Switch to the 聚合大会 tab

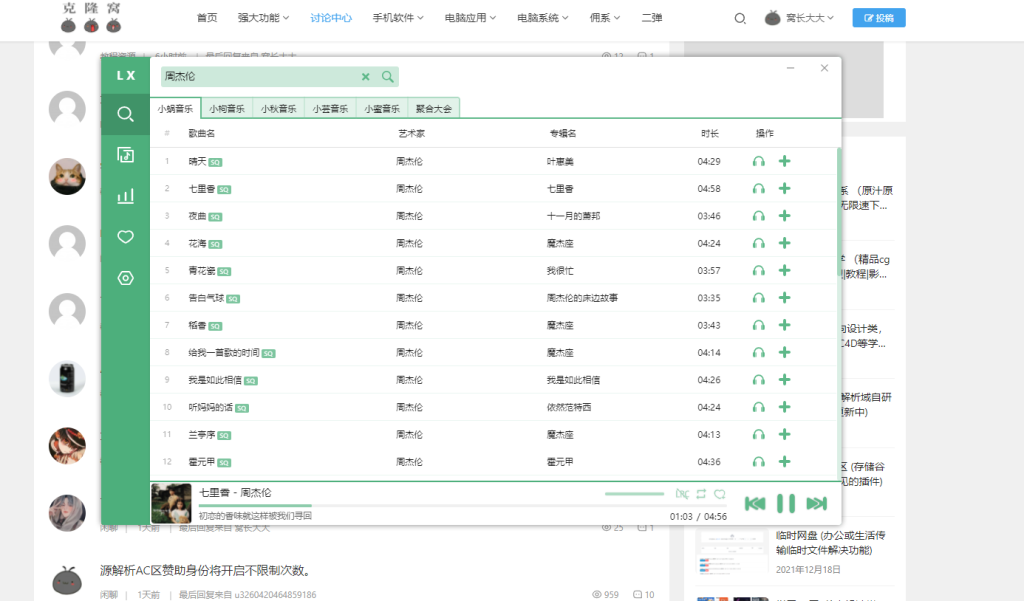tap(434, 108)
